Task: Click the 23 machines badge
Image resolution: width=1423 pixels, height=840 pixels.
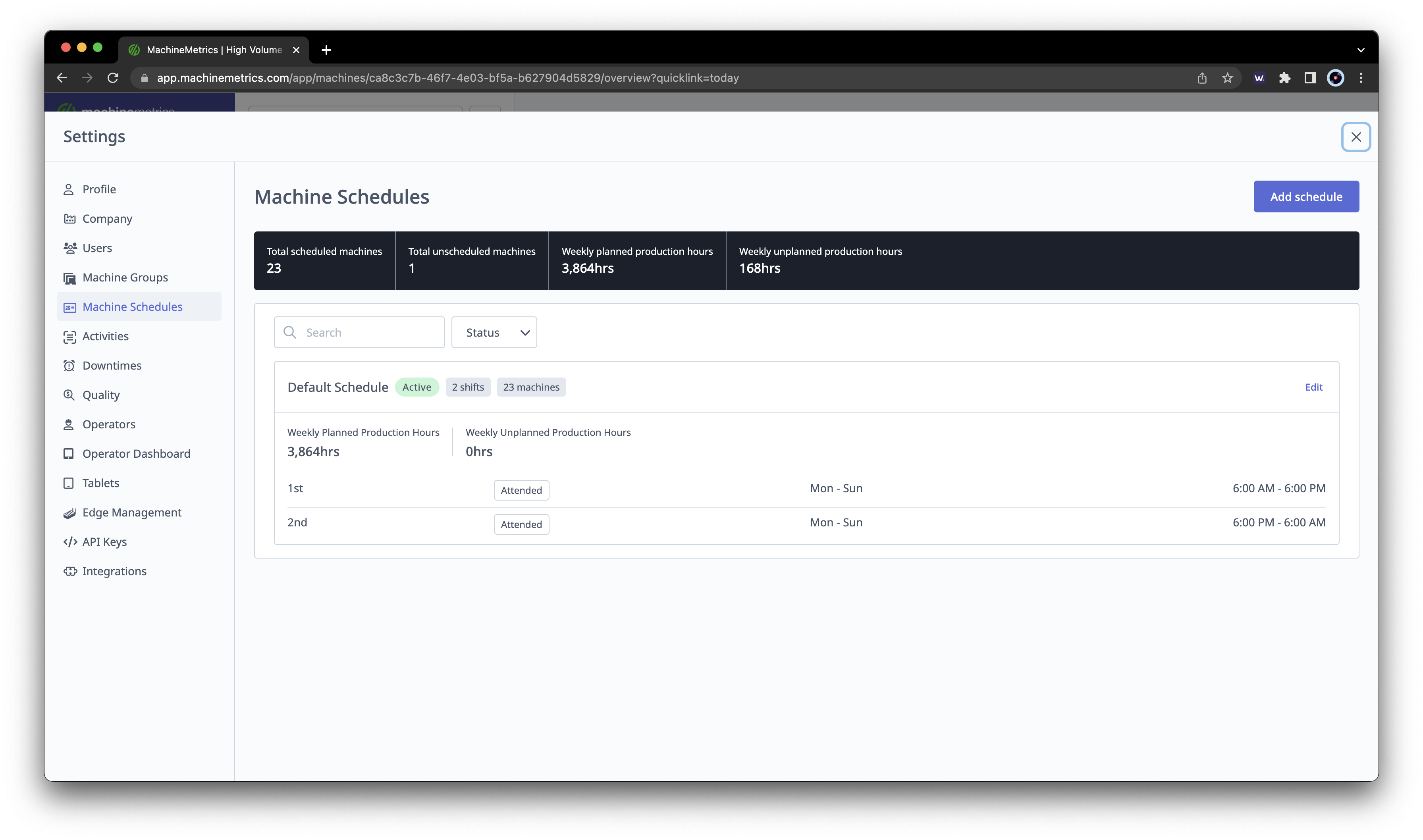Action: click(531, 387)
